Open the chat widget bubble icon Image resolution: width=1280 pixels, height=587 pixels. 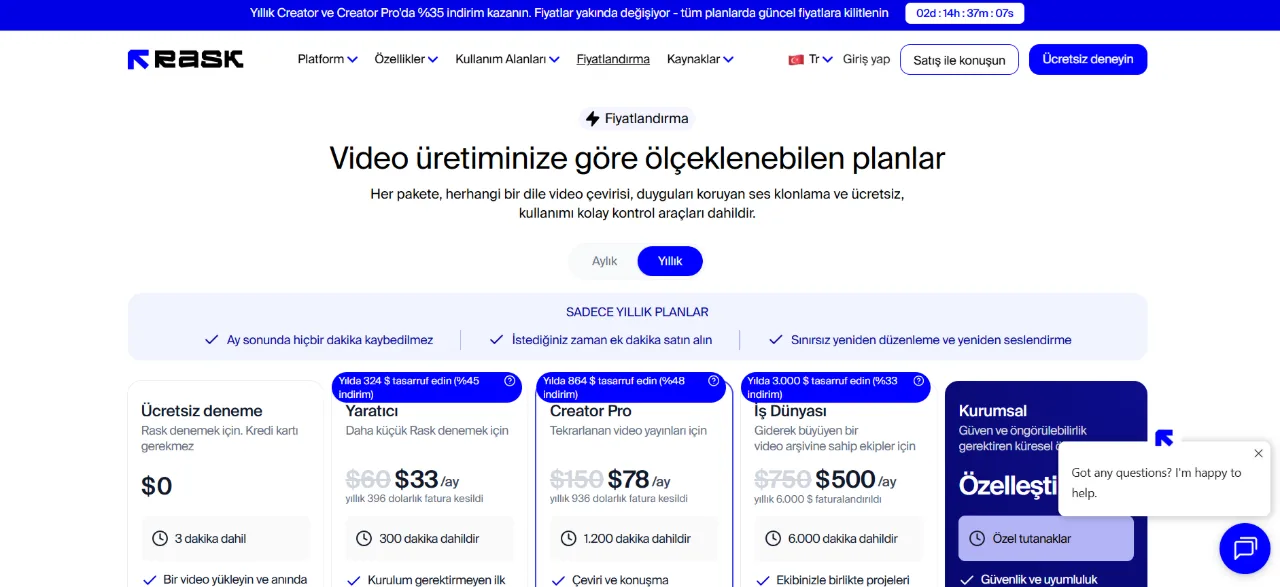coord(1245,548)
